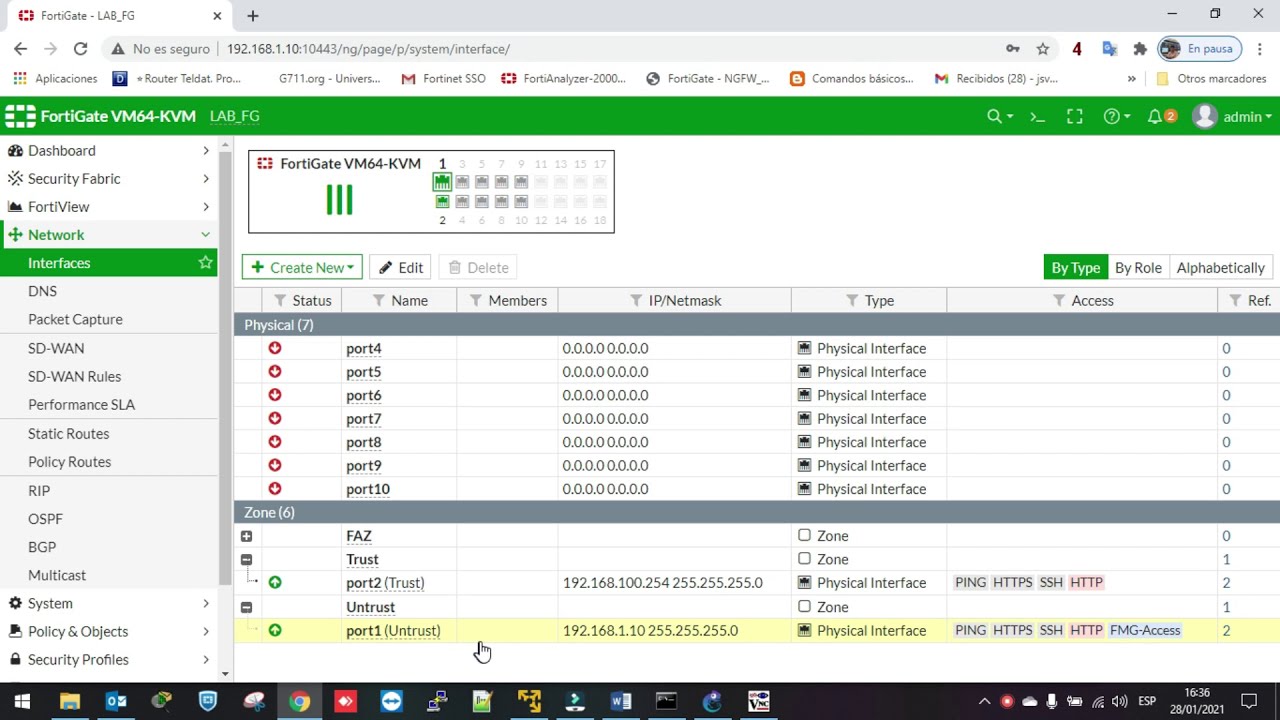Image resolution: width=1280 pixels, height=720 pixels.
Task: Open Policy Routes page
Action: click(69, 461)
